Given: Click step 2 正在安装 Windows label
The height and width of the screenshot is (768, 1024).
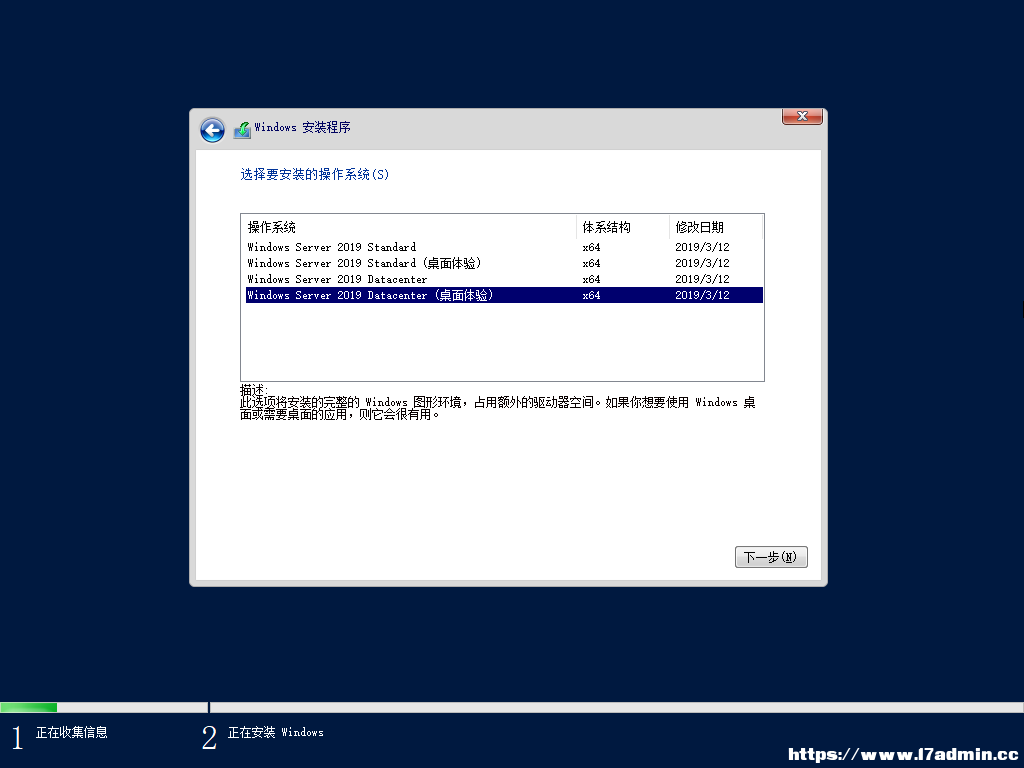Looking at the screenshot, I should coord(276,733).
